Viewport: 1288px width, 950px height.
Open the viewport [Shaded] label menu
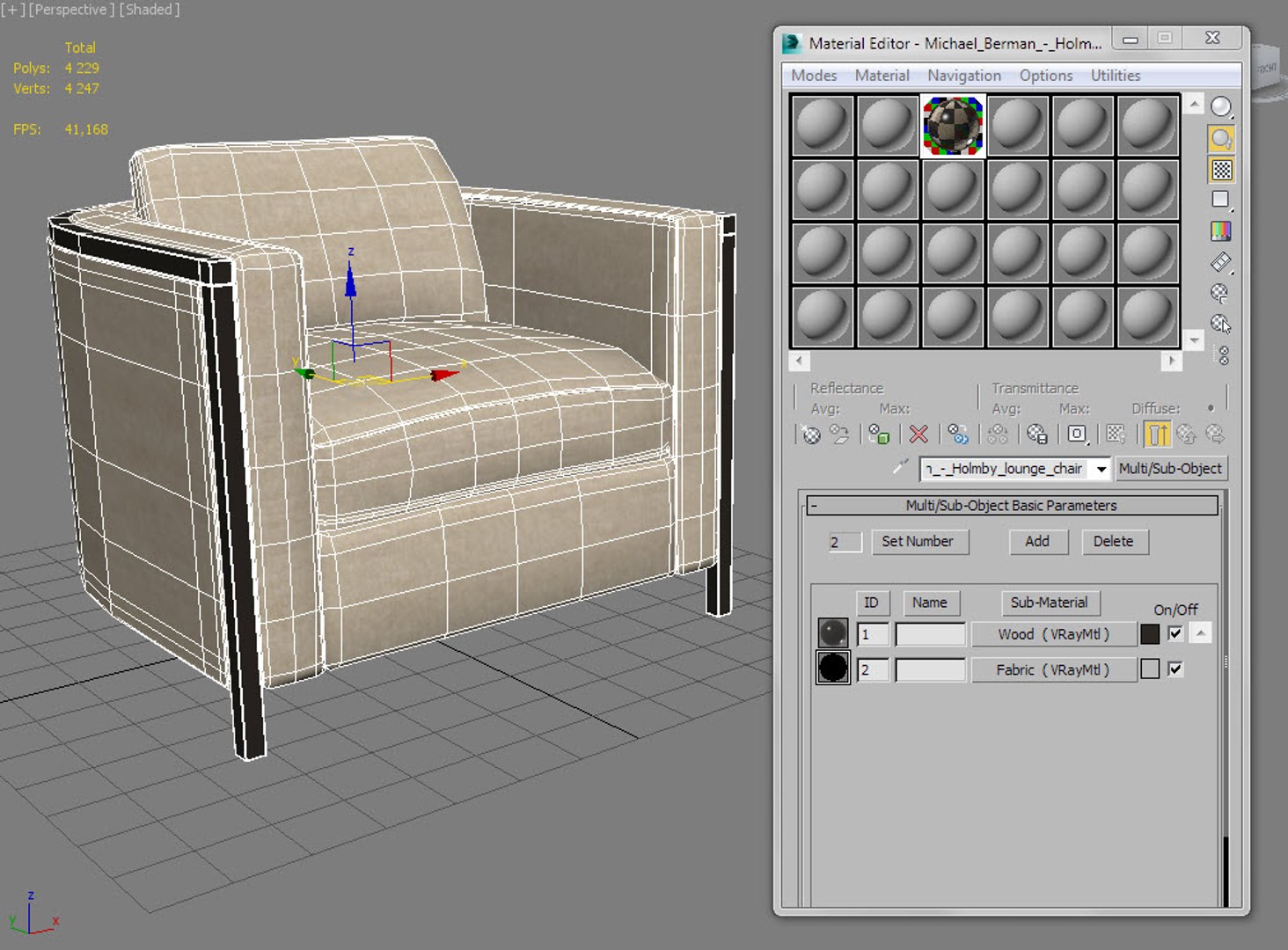point(150,10)
